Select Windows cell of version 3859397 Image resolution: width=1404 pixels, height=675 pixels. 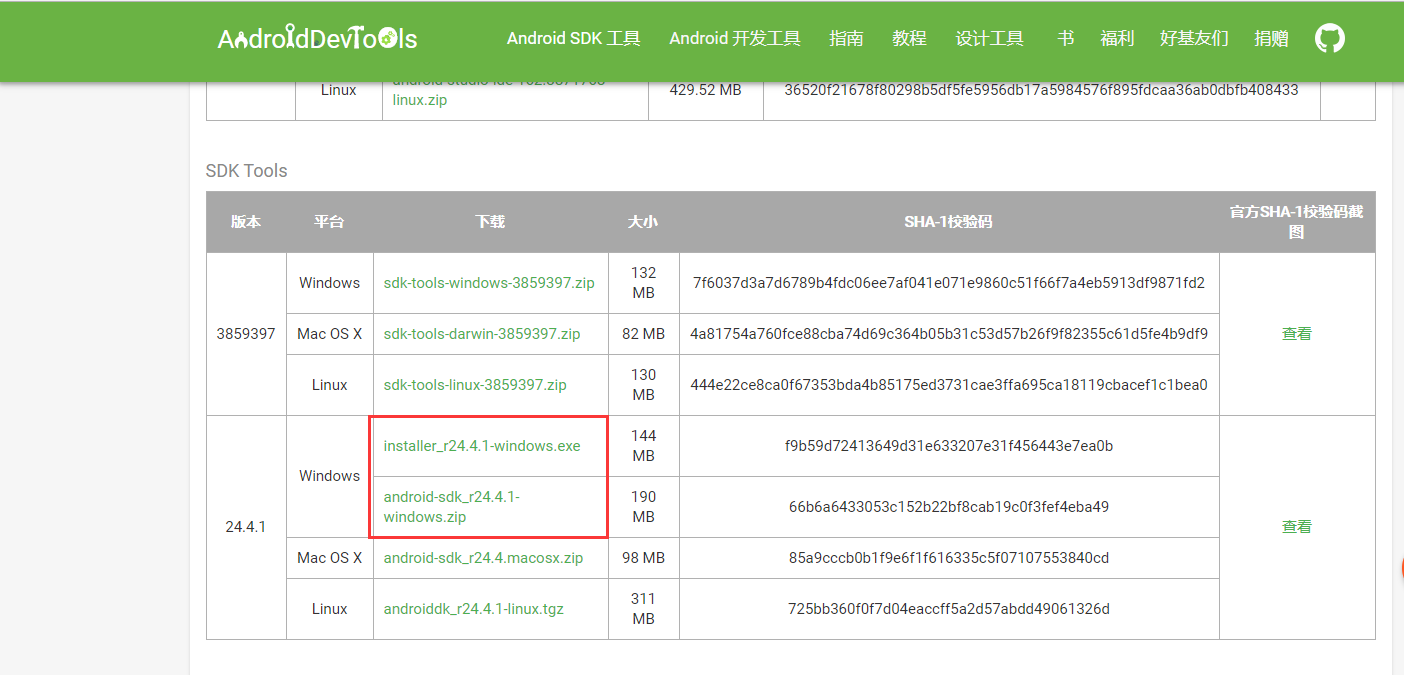[x=329, y=283]
